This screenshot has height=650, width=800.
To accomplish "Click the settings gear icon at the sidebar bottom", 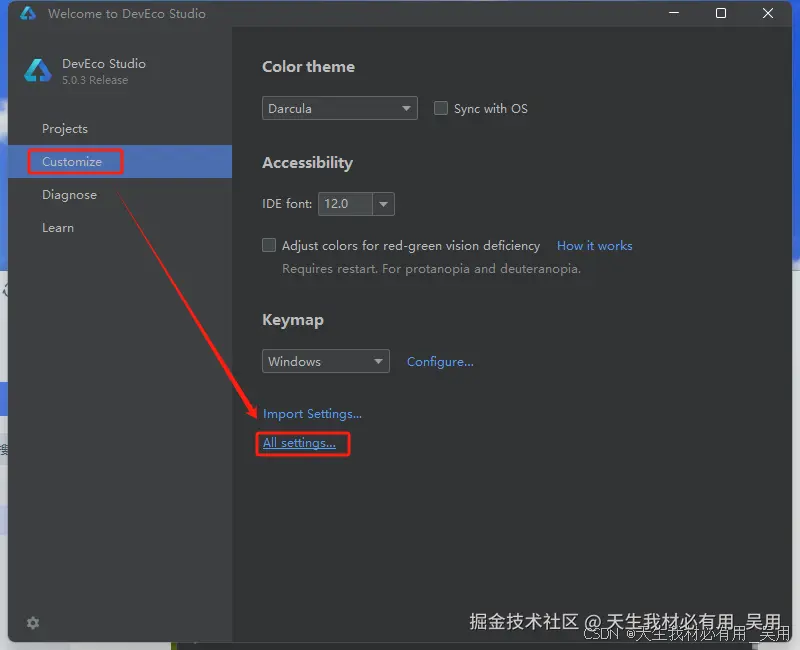I will [33, 622].
